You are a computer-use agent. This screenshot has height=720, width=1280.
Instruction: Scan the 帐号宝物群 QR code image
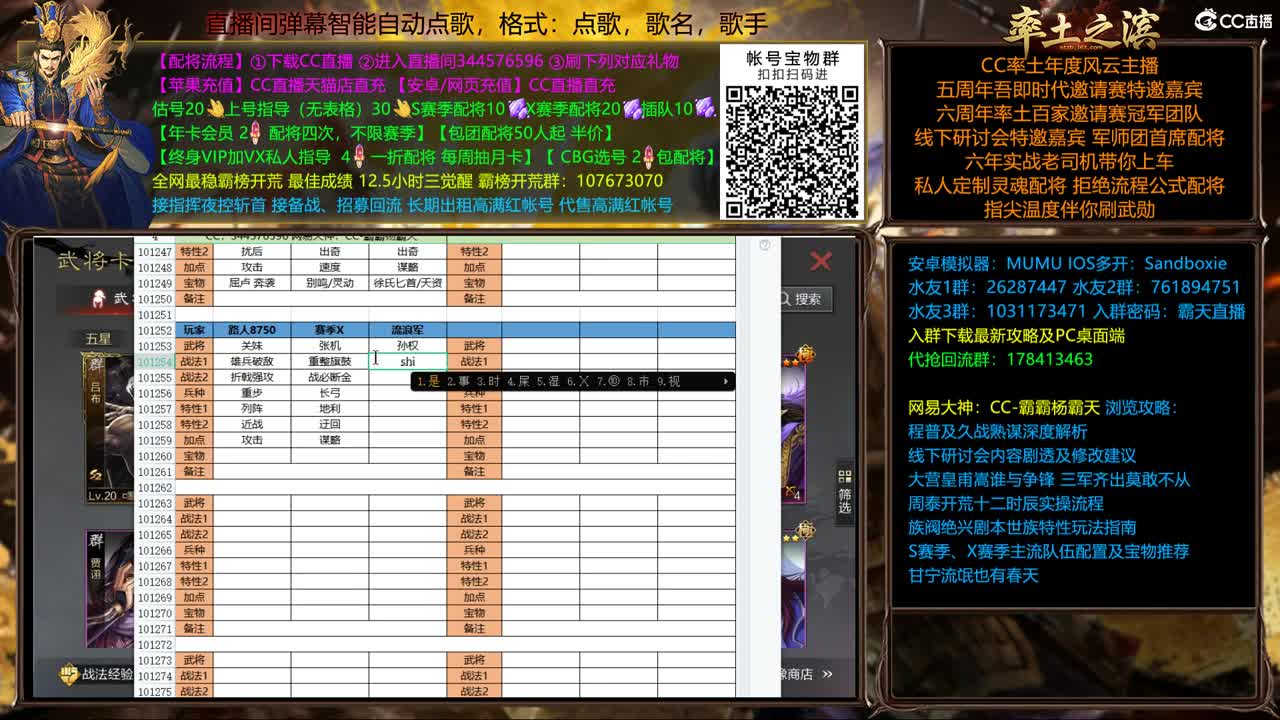792,151
